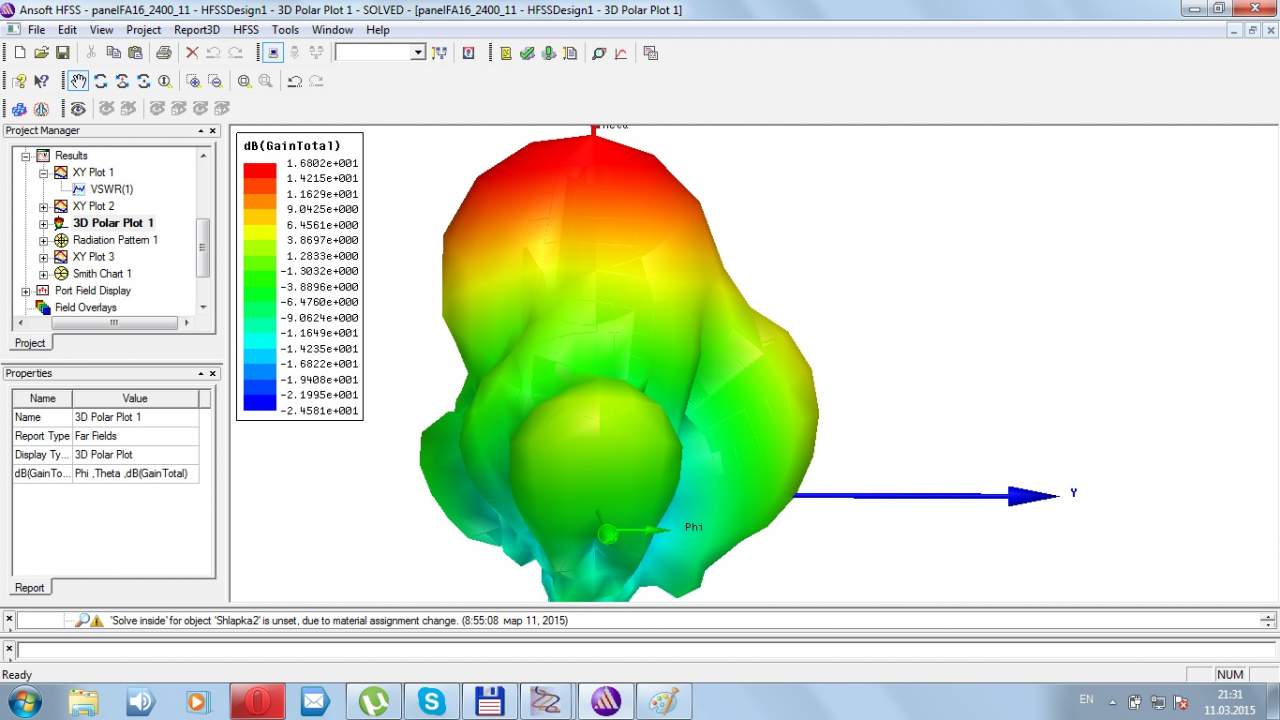Toggle the show/hide eye visibility icon

[x=78, y=108]
